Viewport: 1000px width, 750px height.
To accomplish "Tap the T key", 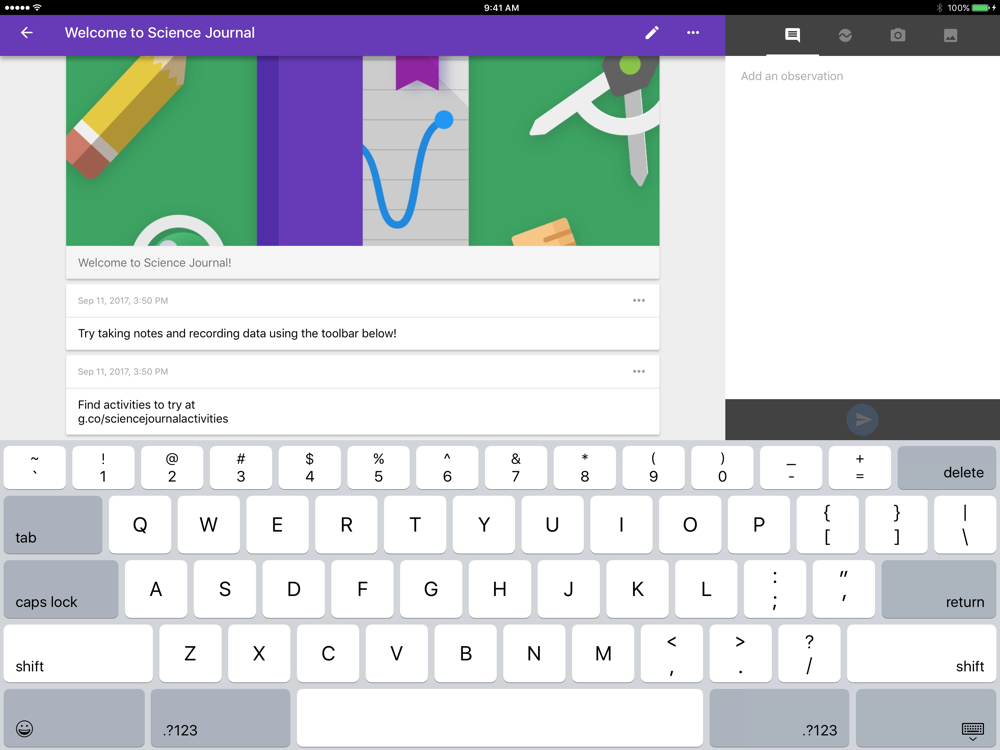I will [415, 525].
